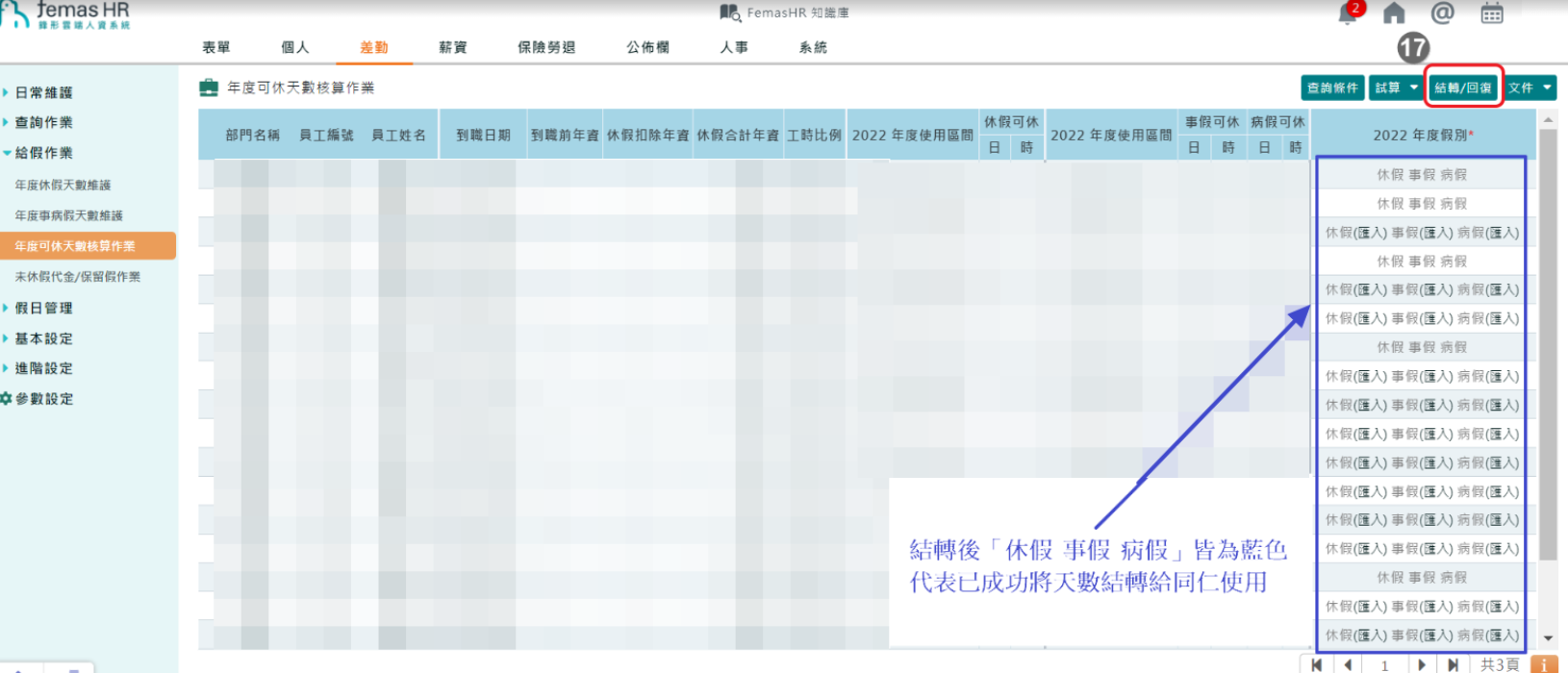This screenshot has width=1568, height=673.
Task: Select the 差勤 tab
Action: point(374,47)
